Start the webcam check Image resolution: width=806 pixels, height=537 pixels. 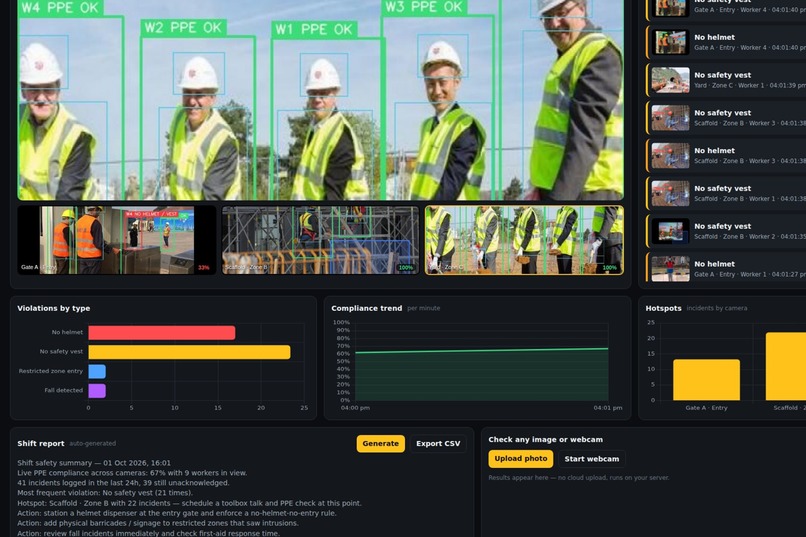coord(592,459)
